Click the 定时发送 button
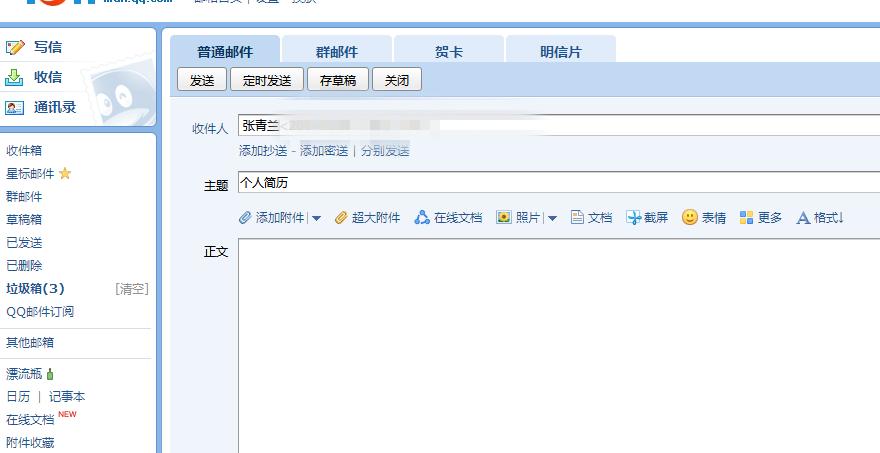Screen dimensions: 880x453 (267, 80)
